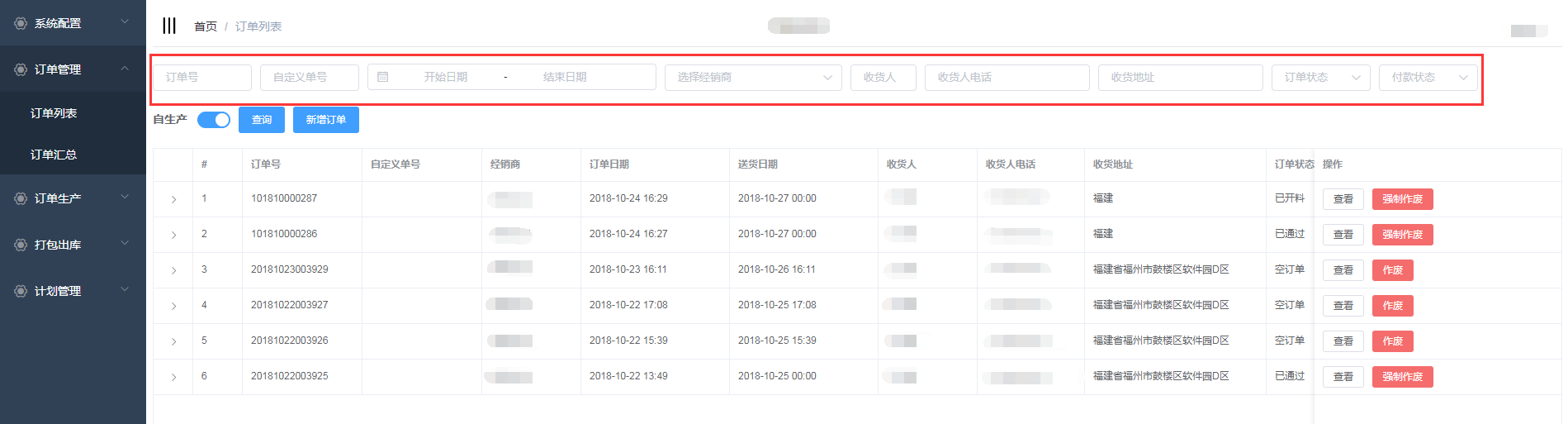Click the 订单管理 gear icon
Viewport: 1568px width, 424px height.
tap(21, 69)
